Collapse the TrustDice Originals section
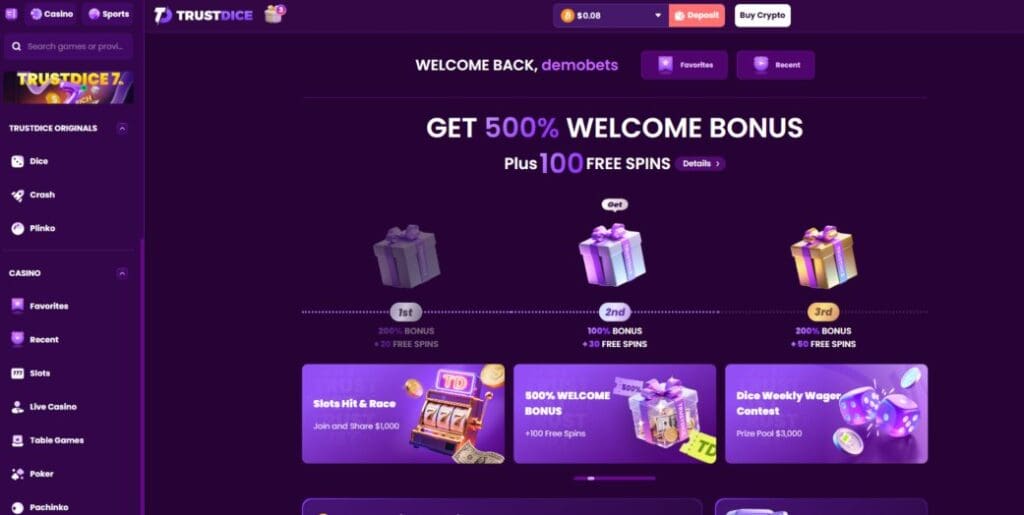Viewport: 1024px width, 515px height. pos(122,129)
